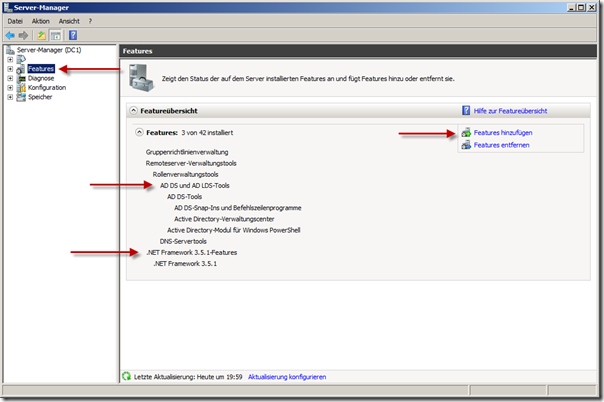This screenshot has height=402, width=604.
Task: Open the ? help menu
Action: pos(90,21)
